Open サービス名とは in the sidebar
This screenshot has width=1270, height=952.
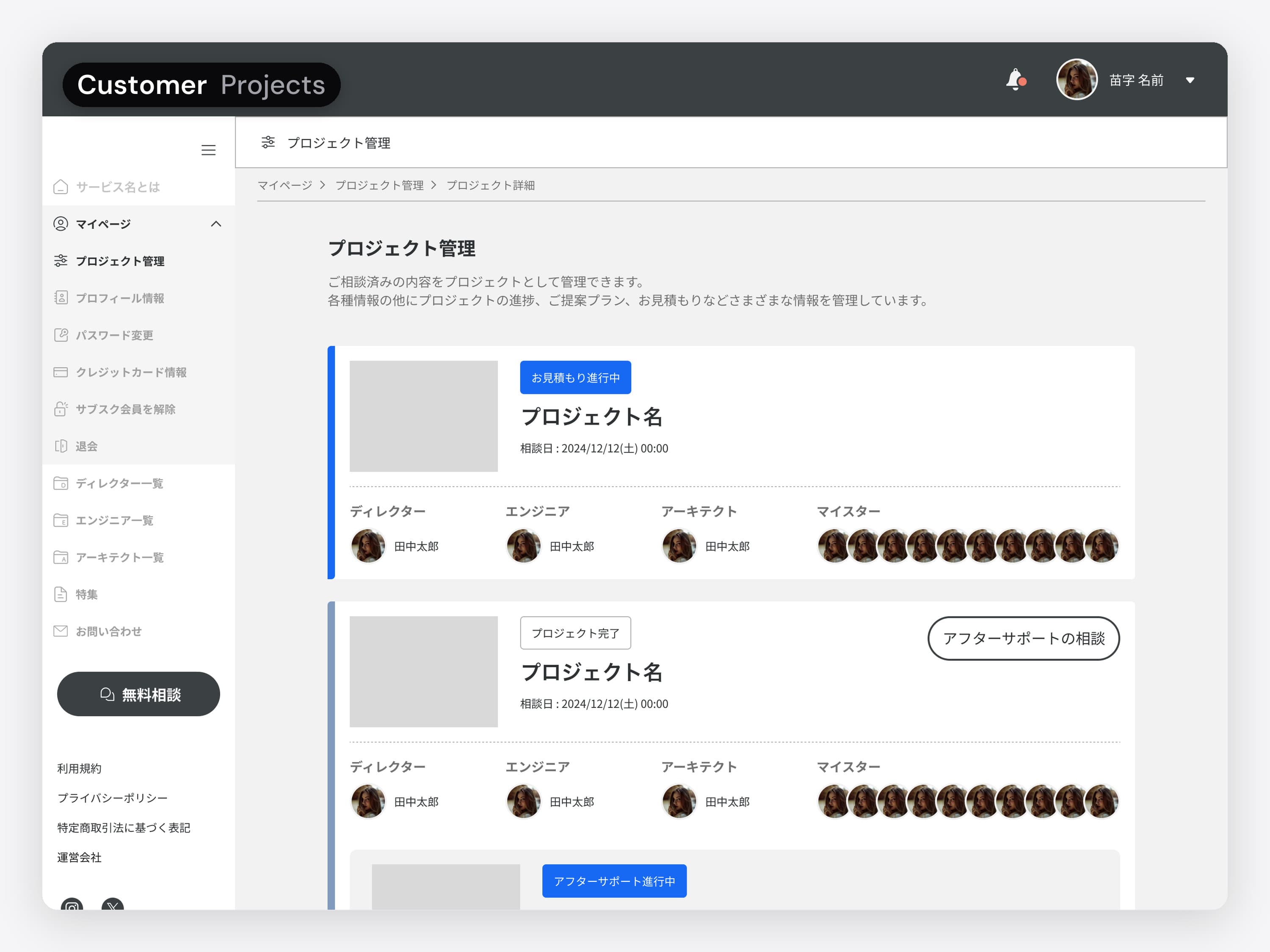(x=138, y=187)
